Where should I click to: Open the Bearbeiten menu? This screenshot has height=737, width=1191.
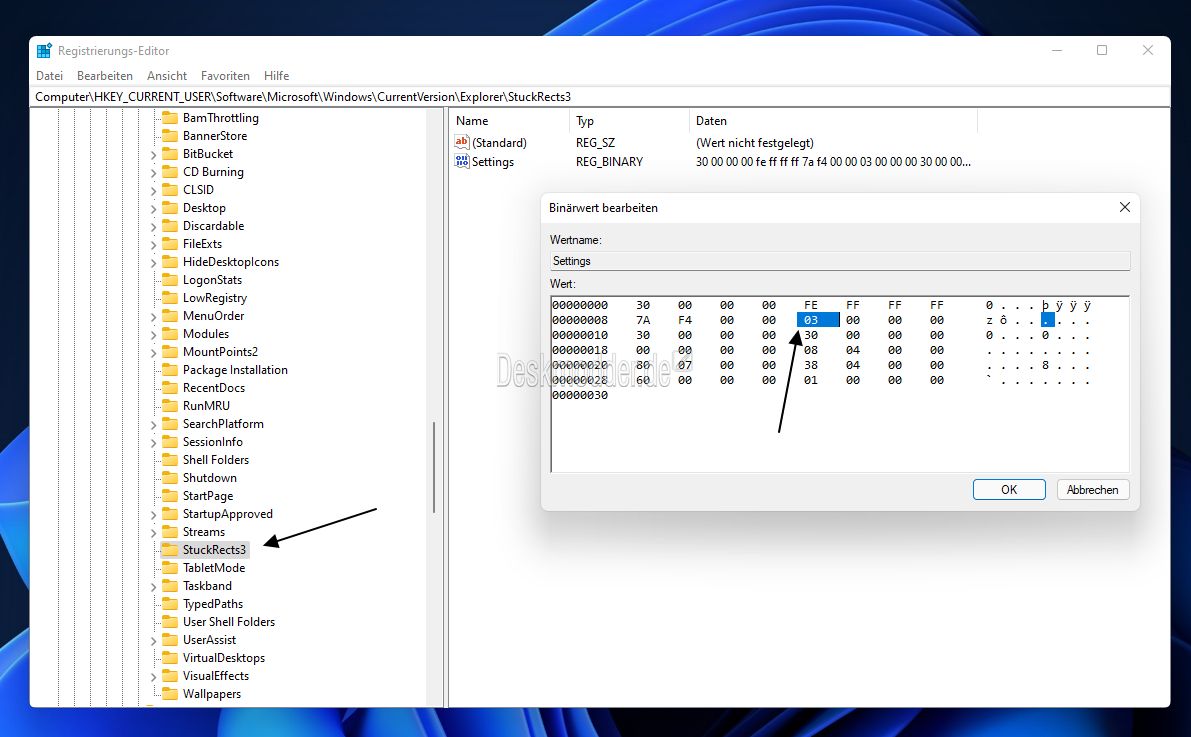point(105,75)
